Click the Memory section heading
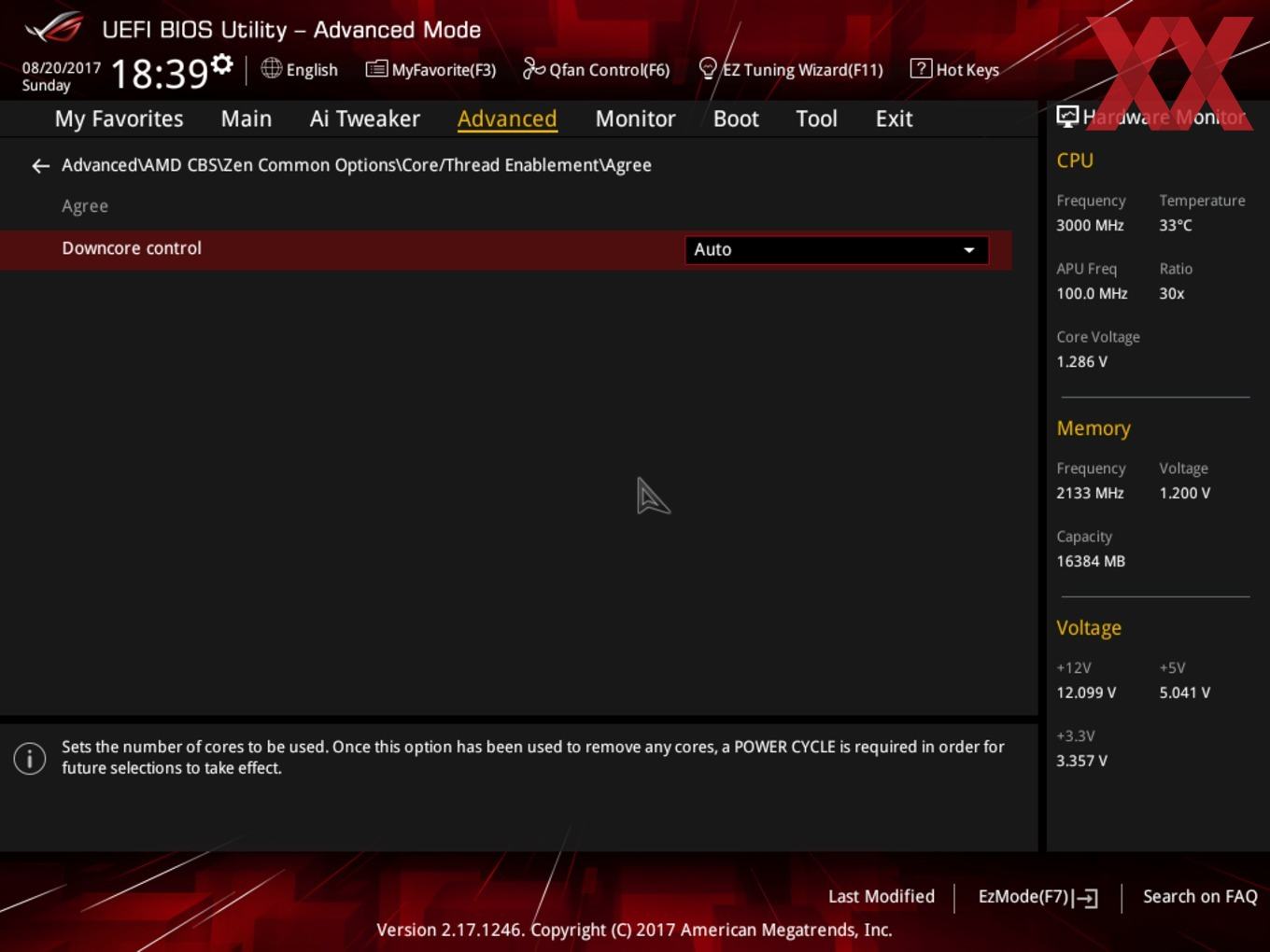1270x952 pixels. (x=1094, y=428)
